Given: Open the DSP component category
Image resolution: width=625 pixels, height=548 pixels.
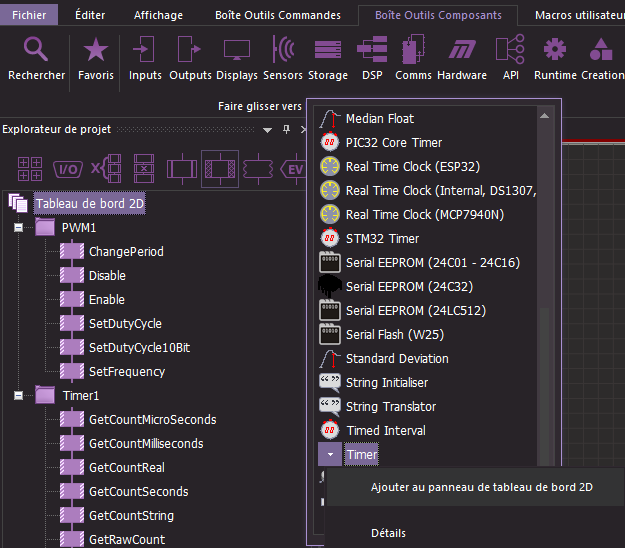Looking at the screenshot, I should coord(372,58).
